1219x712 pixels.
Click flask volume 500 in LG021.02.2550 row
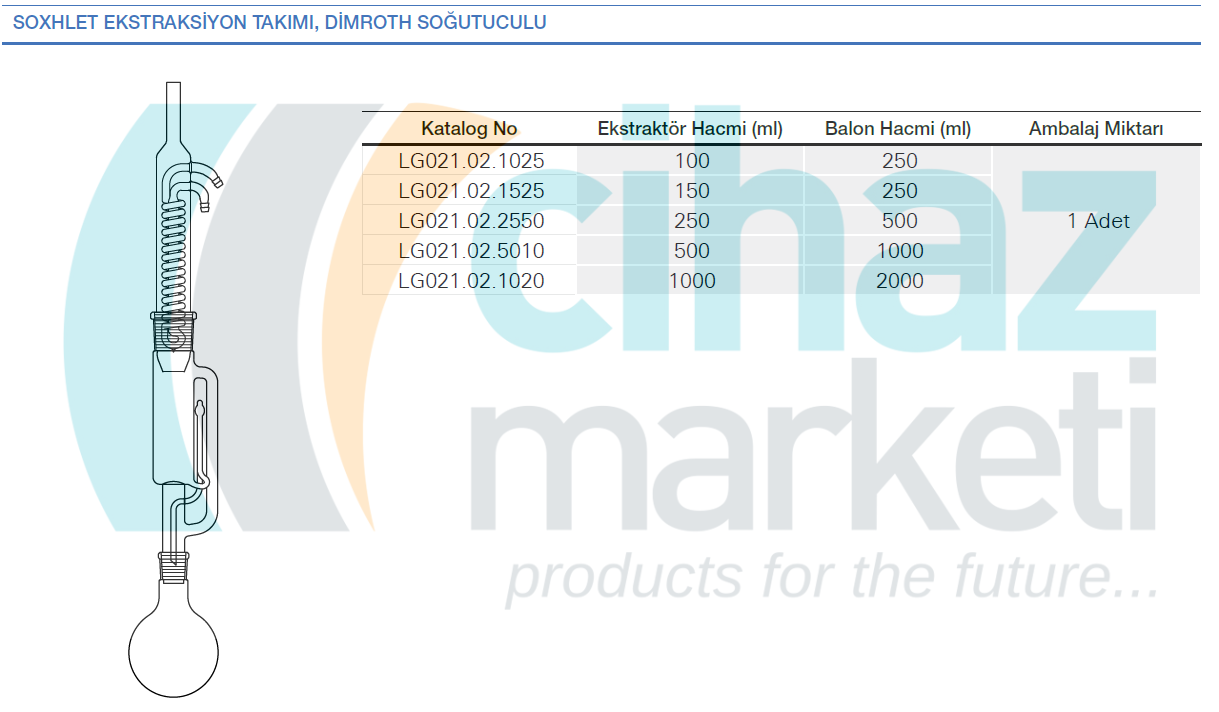click(900, 221)
